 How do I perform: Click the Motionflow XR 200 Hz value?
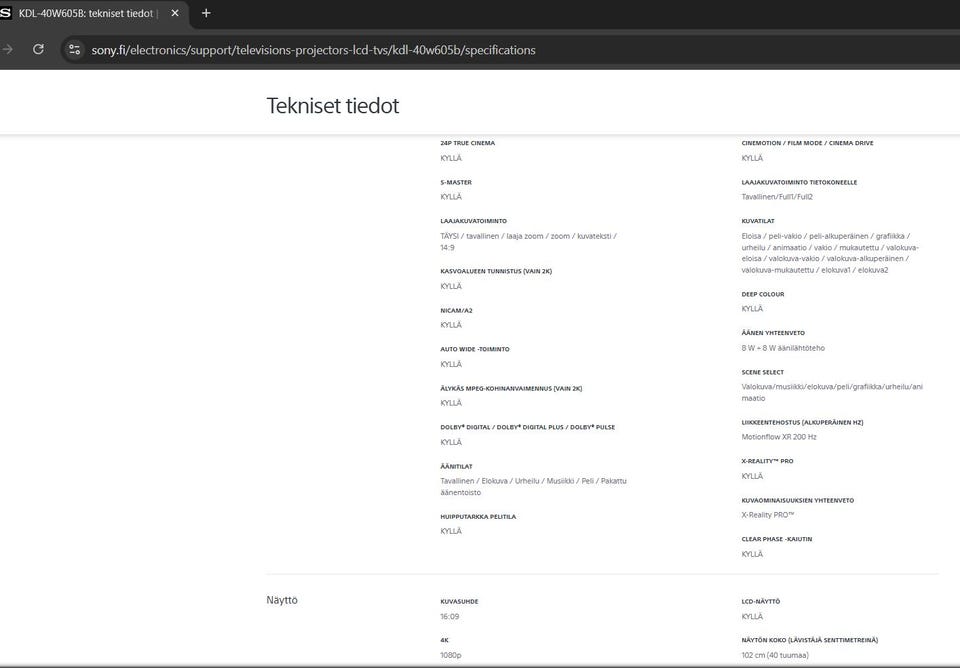(779, 437)
